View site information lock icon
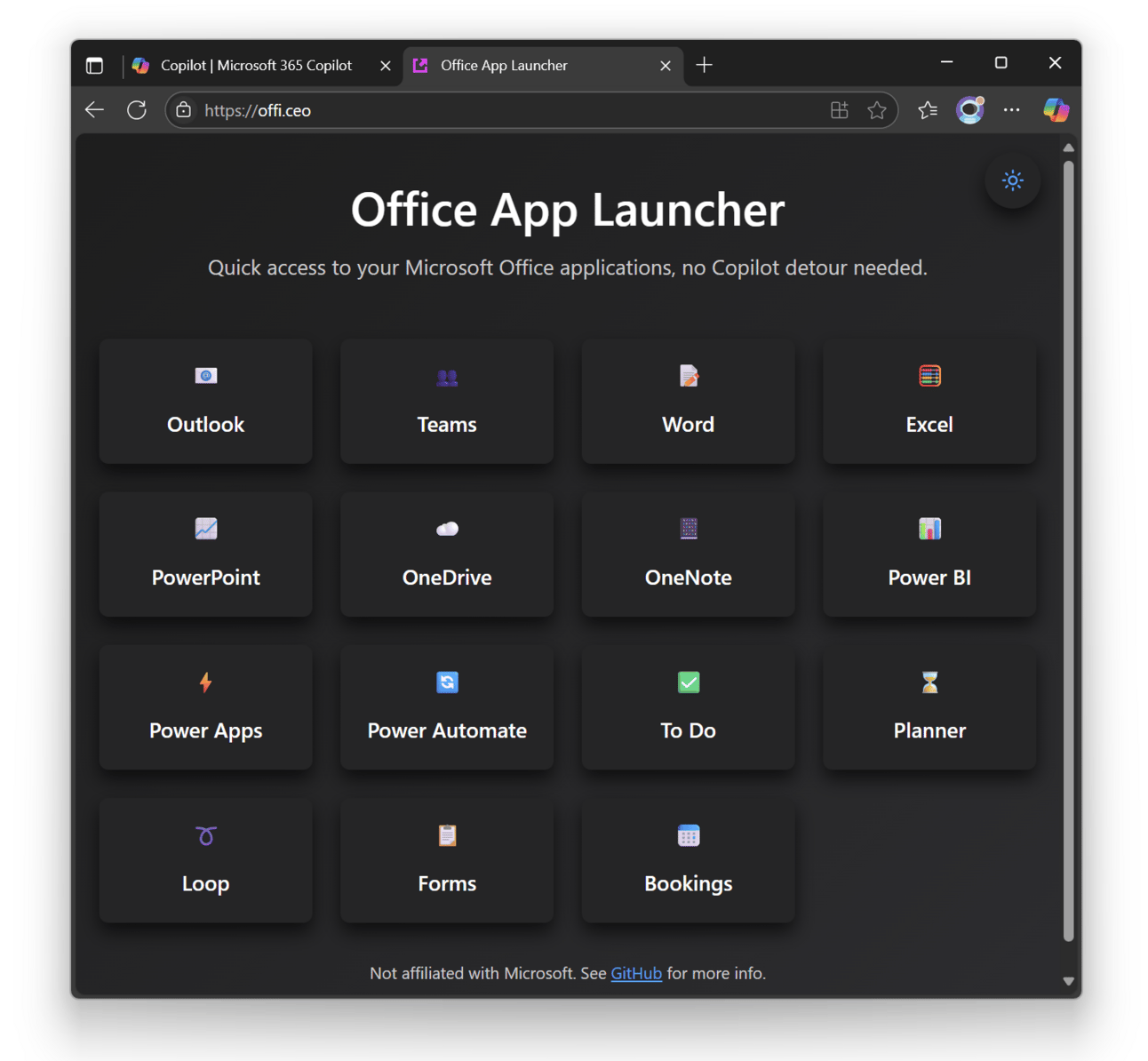Viewport: 1148px width, 1061px height. (184, 110)
